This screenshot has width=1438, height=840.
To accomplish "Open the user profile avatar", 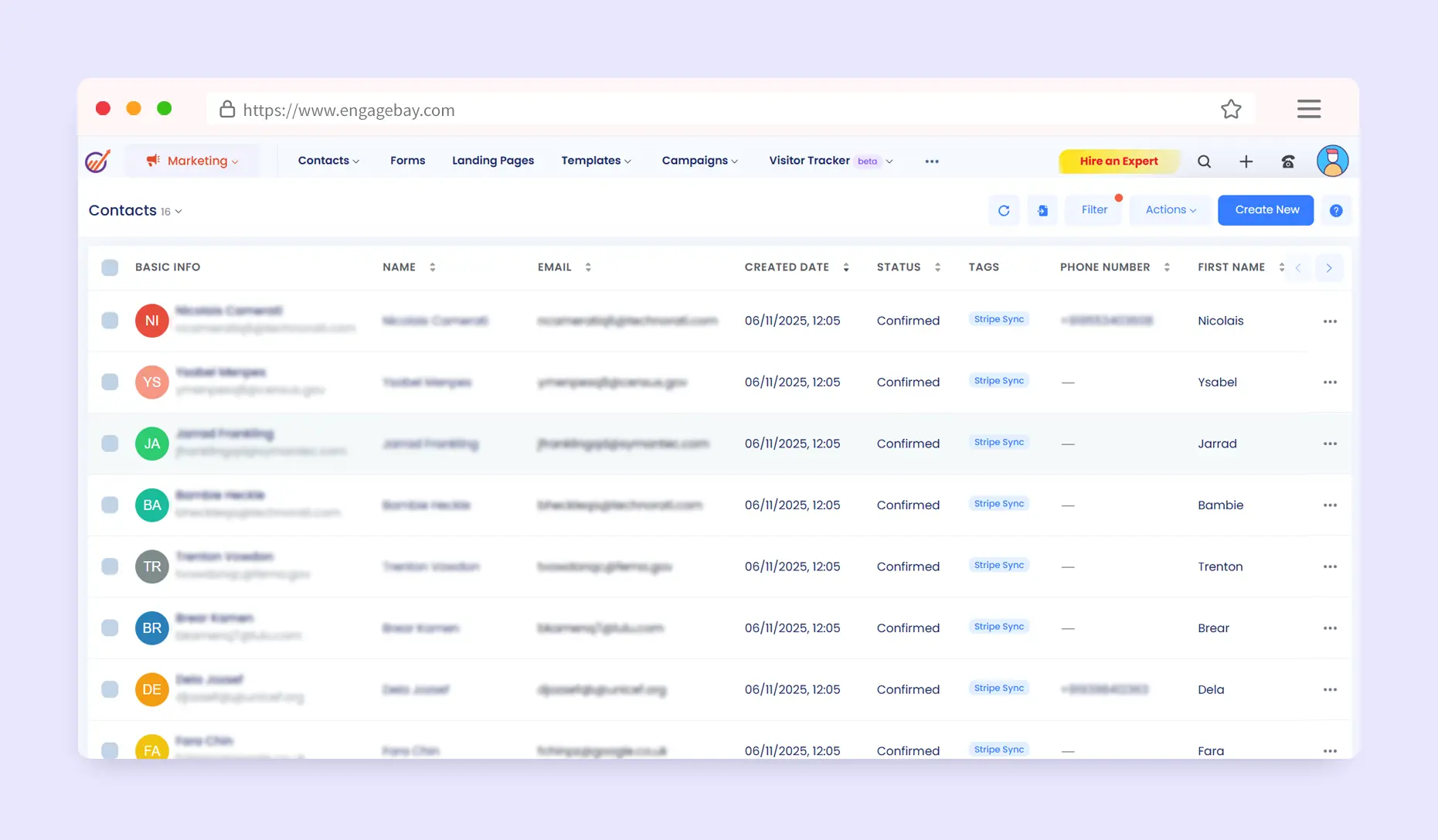I will [x=1332, y=161].
